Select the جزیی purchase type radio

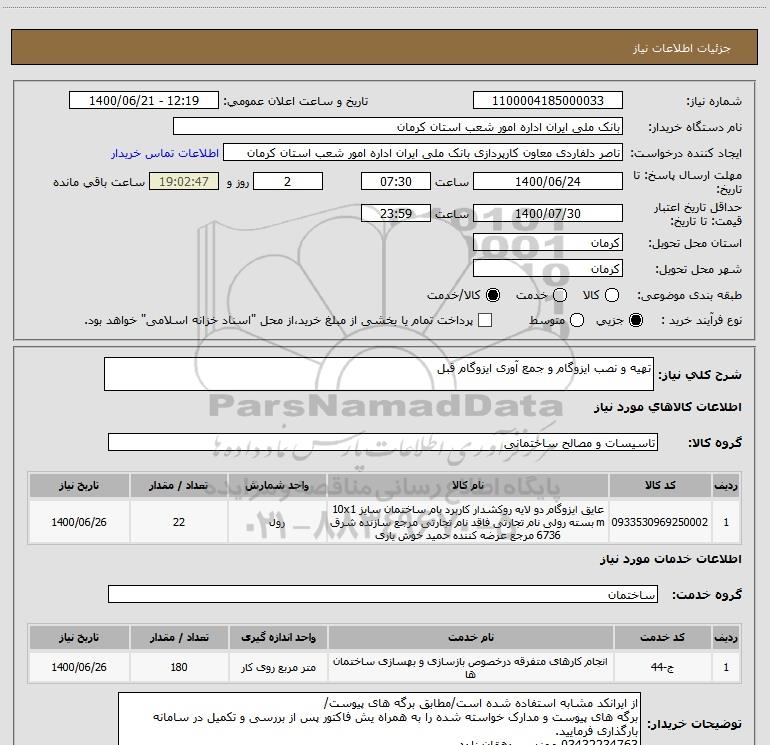[635, 320]
